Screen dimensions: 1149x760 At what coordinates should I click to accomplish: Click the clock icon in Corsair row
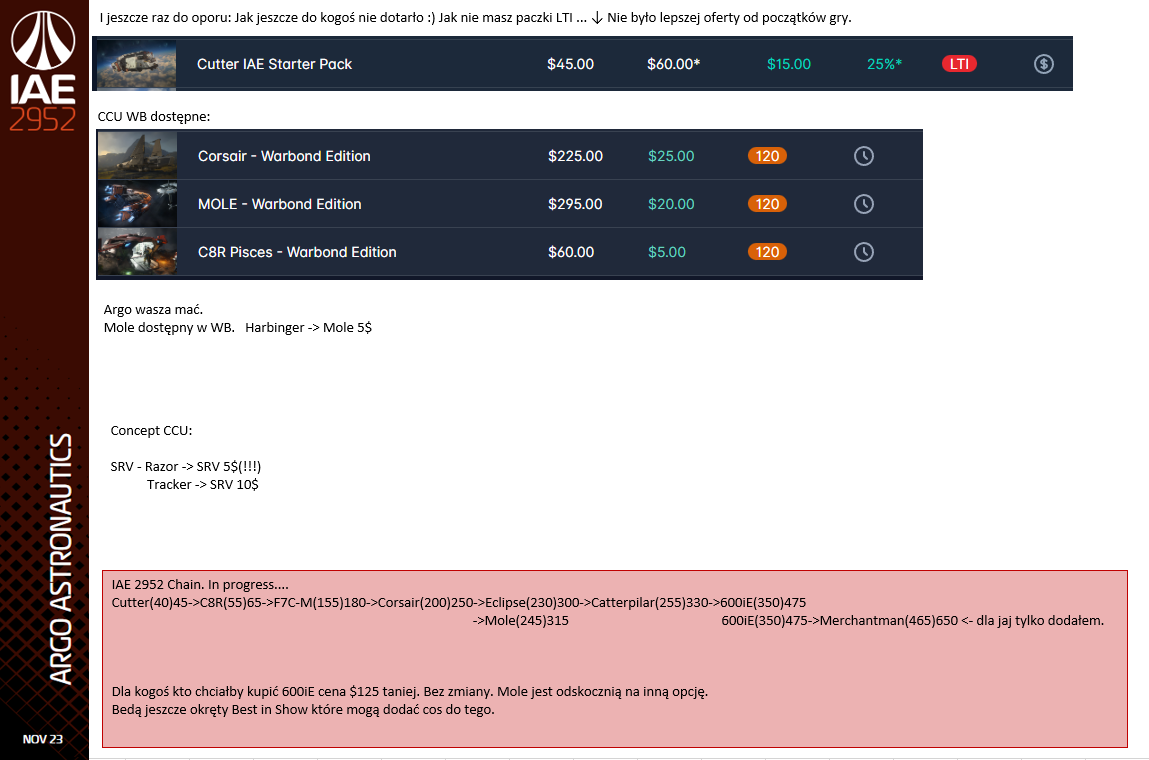(864, 156)
